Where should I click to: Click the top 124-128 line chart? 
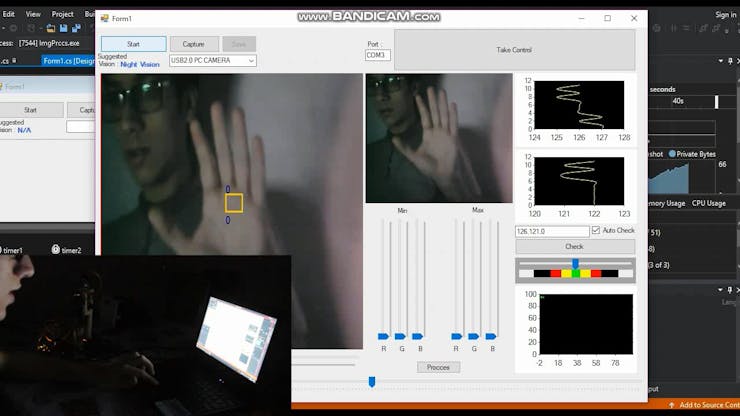(579, 105)
